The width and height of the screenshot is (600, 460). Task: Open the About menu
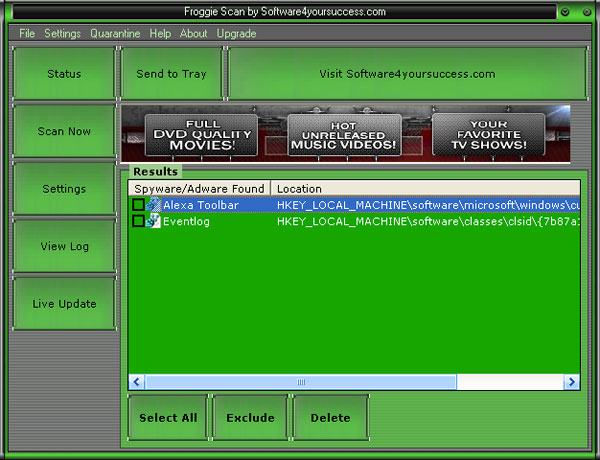[x=193, y=34]
